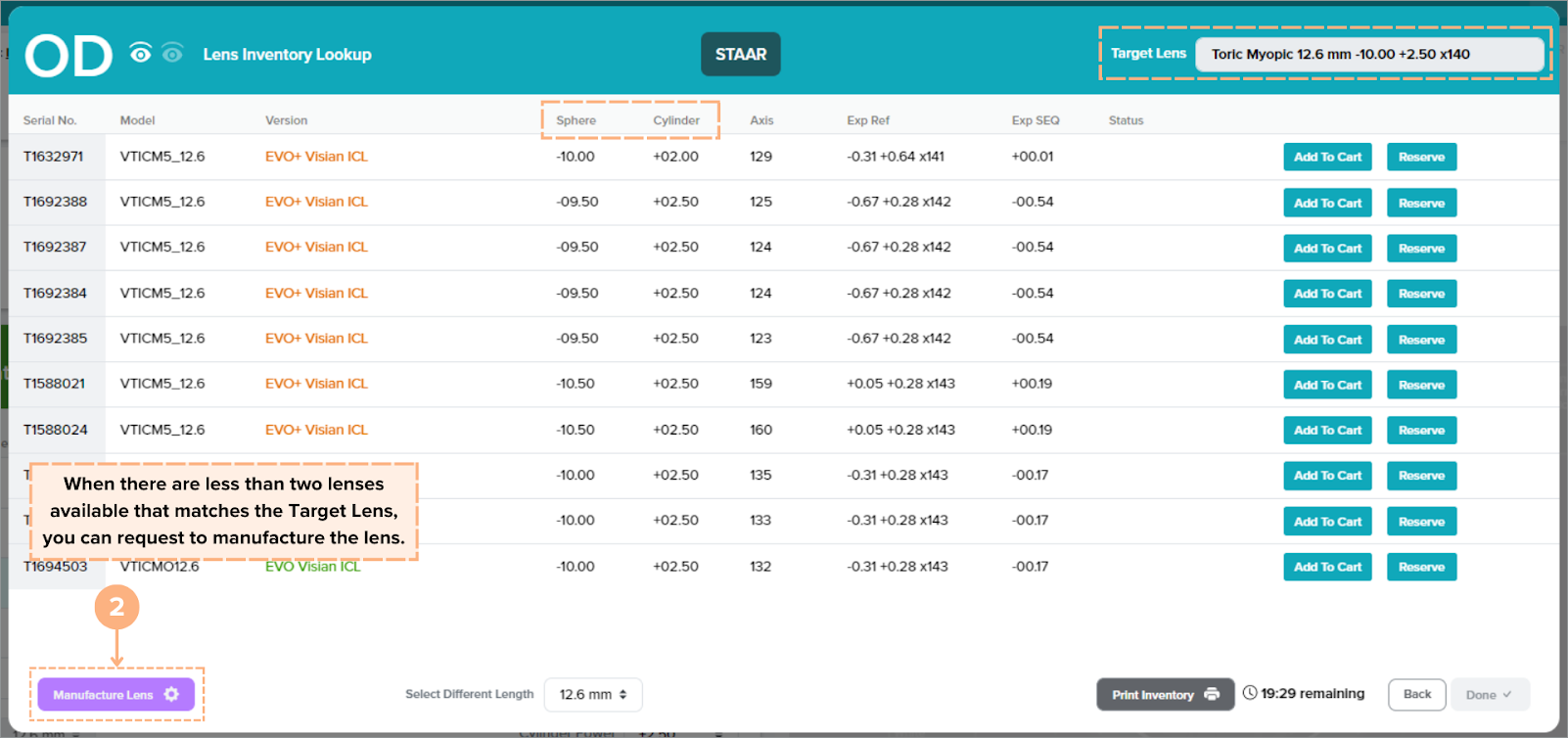Select serial number T1692385 row
The width and height of the screenshot is (1568, 738).
[56, 339]
